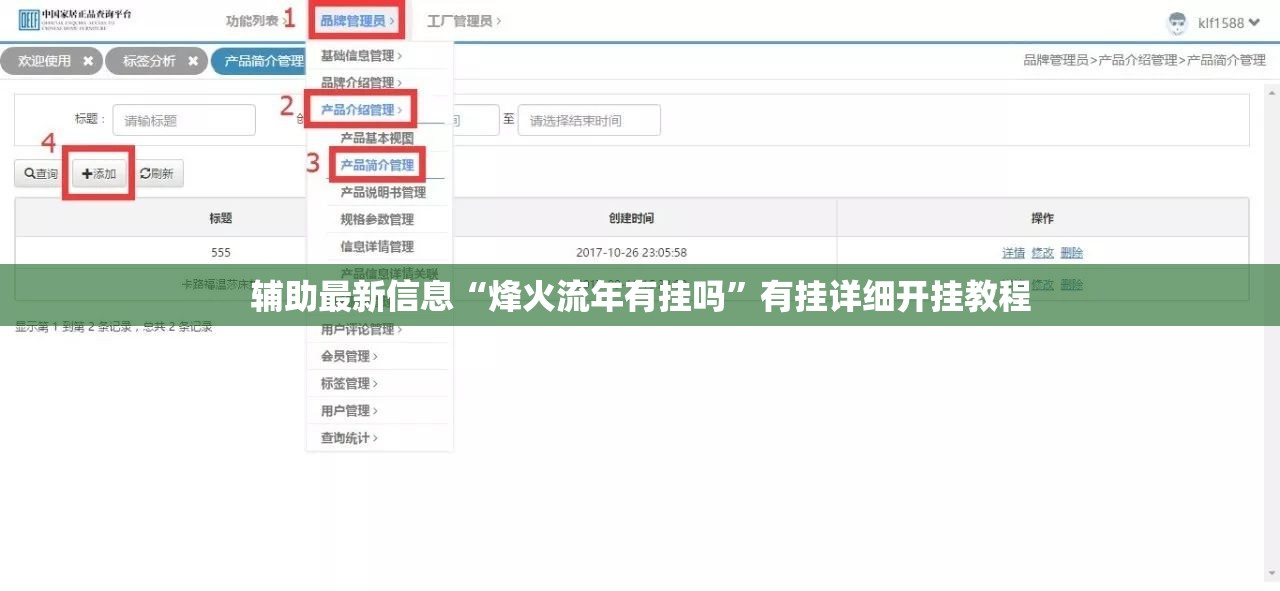Viewport: 1280px width, 591px height.
Task: Close the 标签分析 tab with its X
Action: click(x=193, y=61)
